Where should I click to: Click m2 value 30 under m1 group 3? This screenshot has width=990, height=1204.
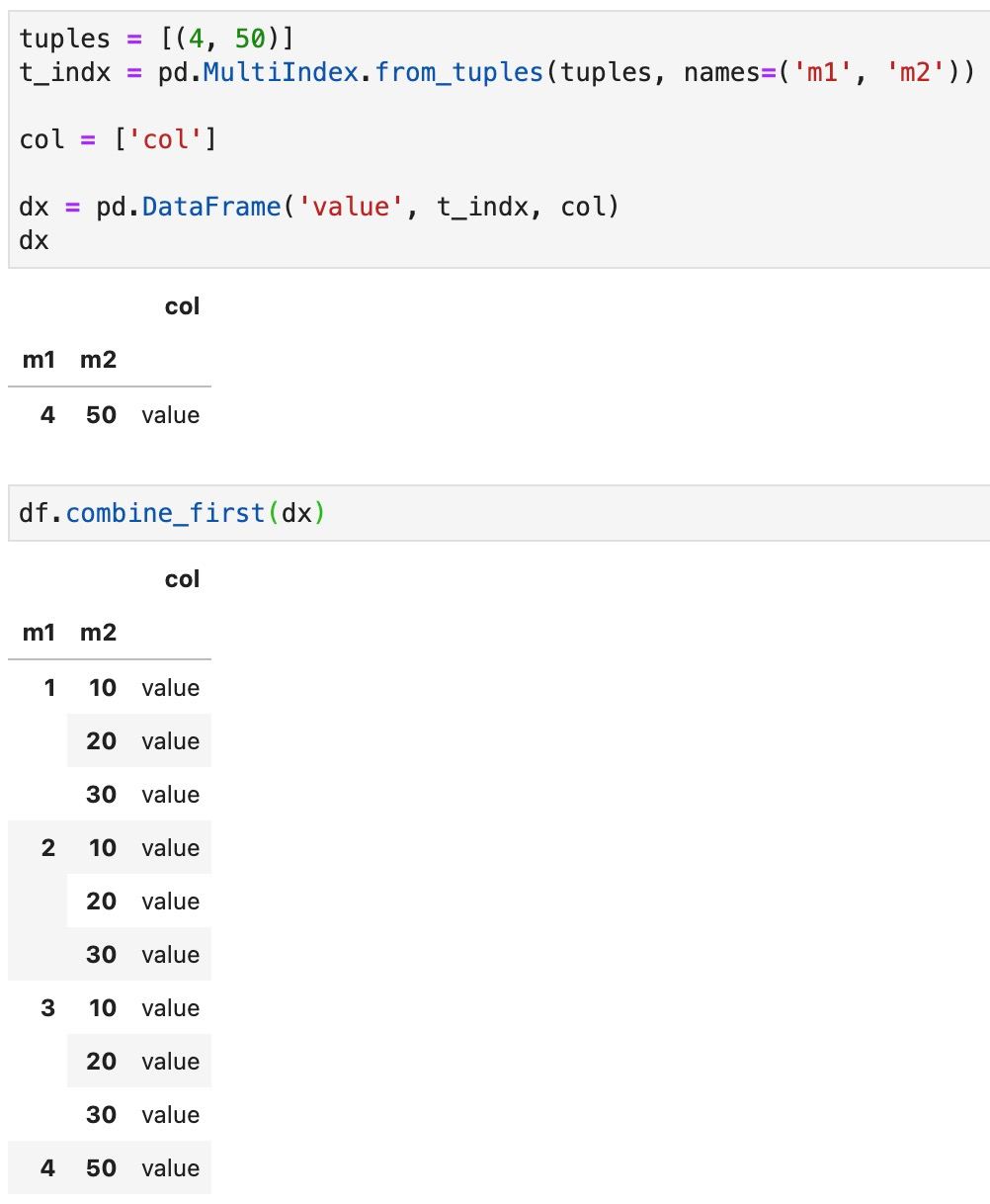coord(101,1115)
